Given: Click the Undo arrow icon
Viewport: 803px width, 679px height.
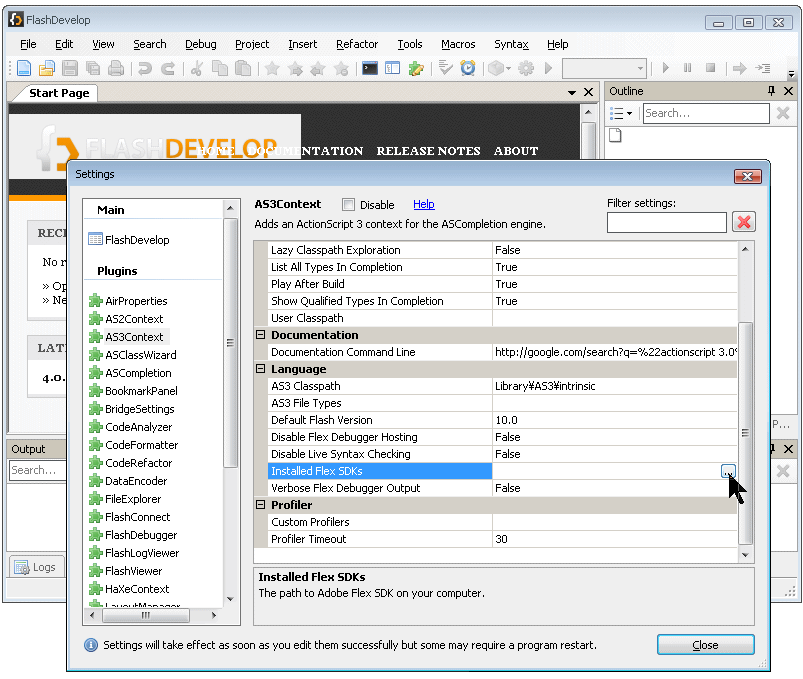Looking at the screenshot, I should [145, 68].
